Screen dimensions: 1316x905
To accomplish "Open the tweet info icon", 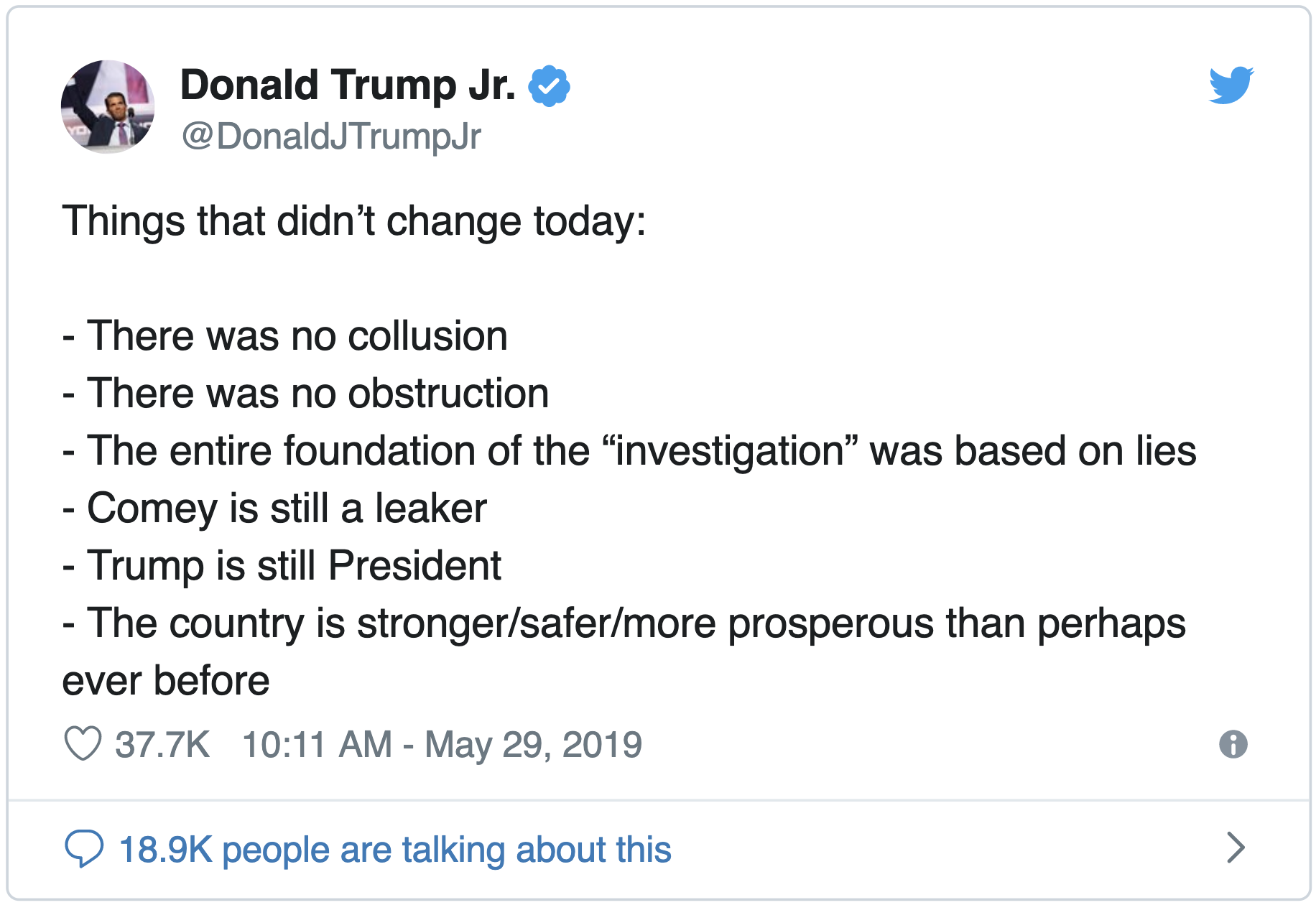I will (1233, 743).
